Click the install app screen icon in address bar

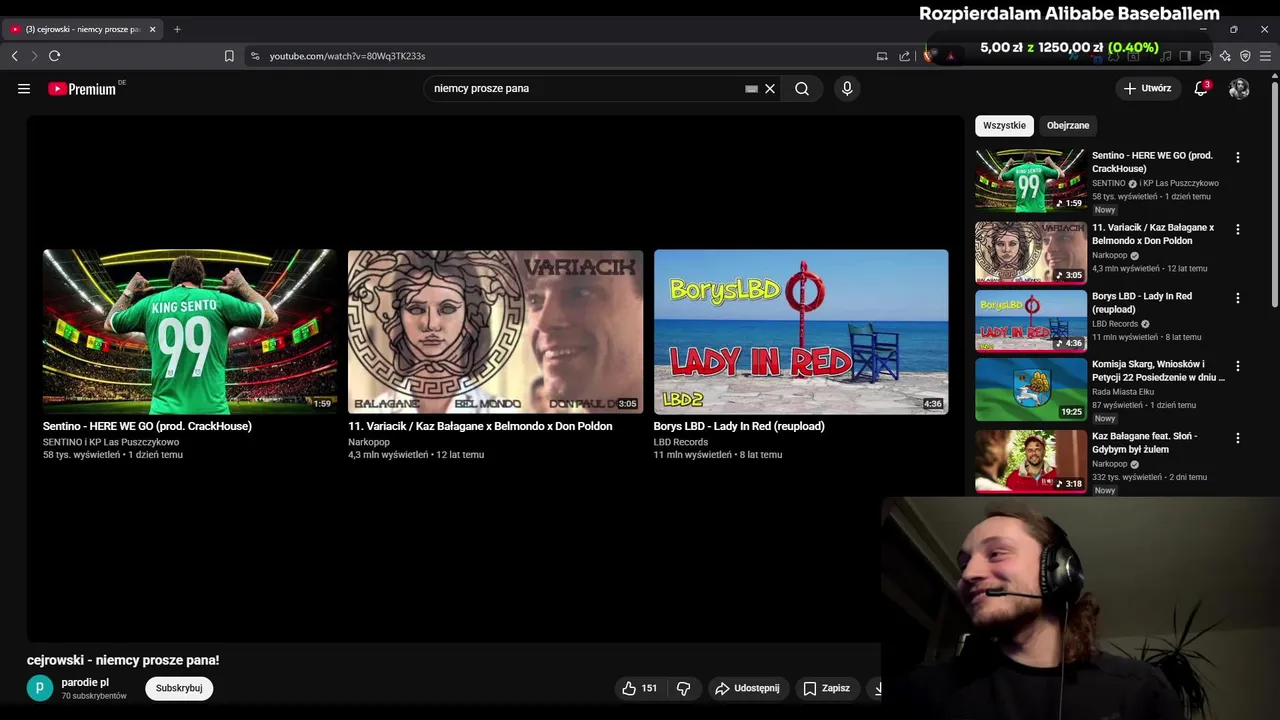coord(882,56)
